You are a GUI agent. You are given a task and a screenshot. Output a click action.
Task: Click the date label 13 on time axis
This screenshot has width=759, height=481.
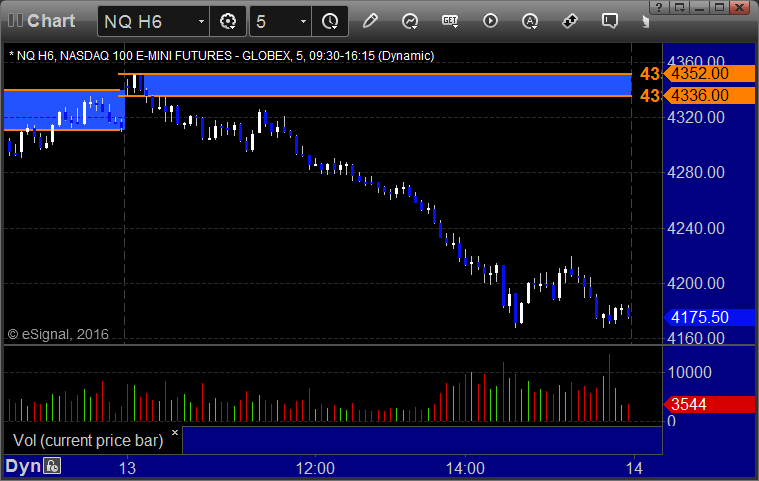tap(127, 468)
